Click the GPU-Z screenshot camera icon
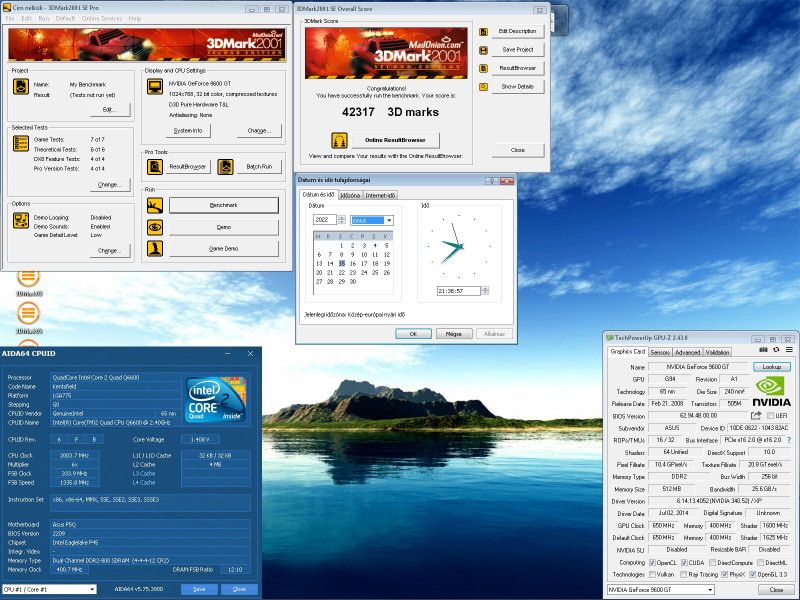Screen dimensions: 800x600 point(763,349)
